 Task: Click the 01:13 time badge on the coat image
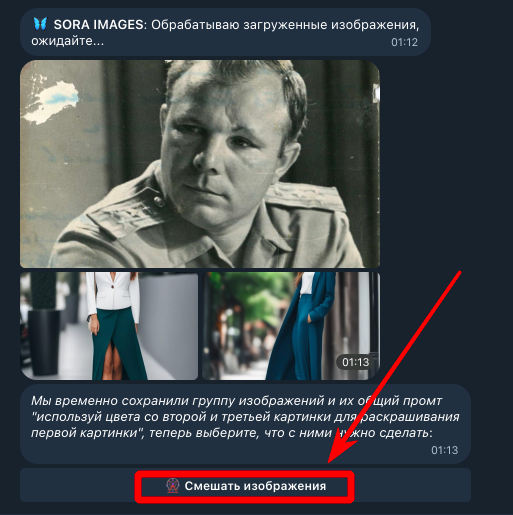point(356,362)
